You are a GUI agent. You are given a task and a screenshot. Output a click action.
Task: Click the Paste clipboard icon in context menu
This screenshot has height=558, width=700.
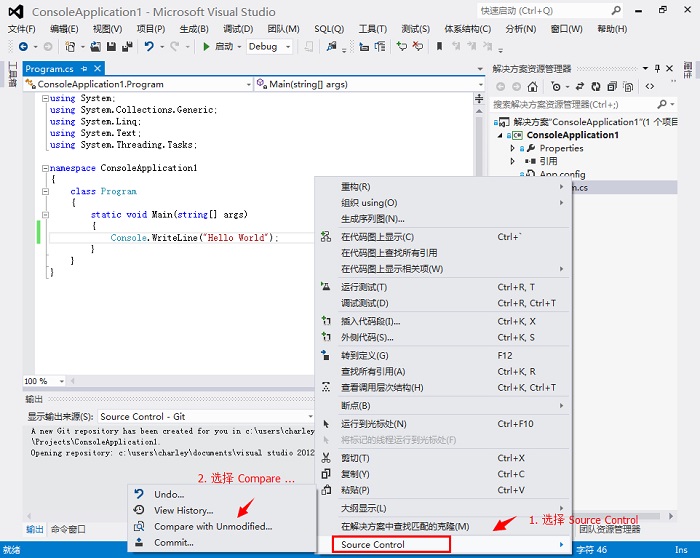(326, 490)
